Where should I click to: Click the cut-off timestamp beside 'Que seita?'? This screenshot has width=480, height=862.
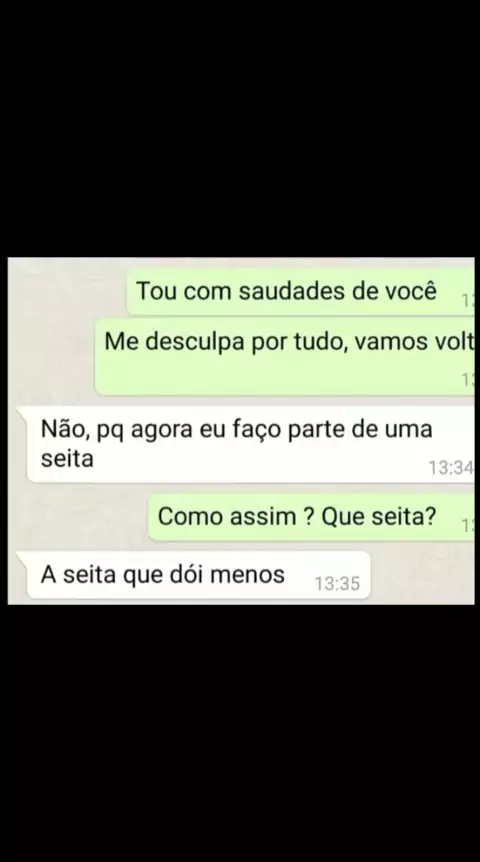click(x=468, y=526)
